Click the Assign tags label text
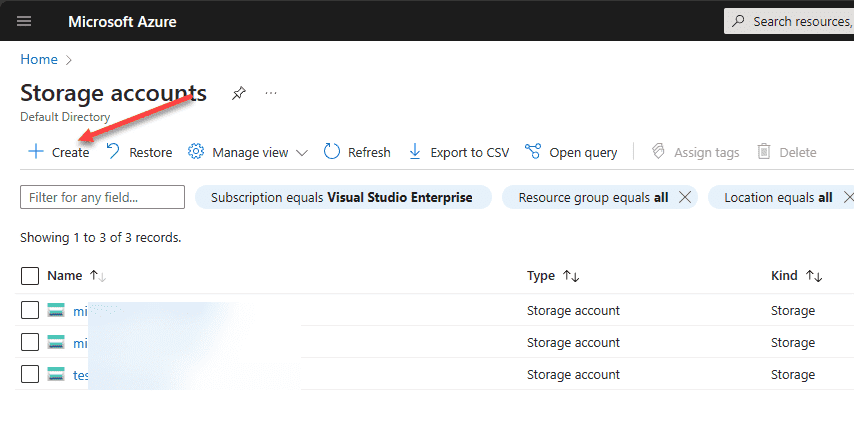This screenshot has height=444, width=854. (707, 153)
